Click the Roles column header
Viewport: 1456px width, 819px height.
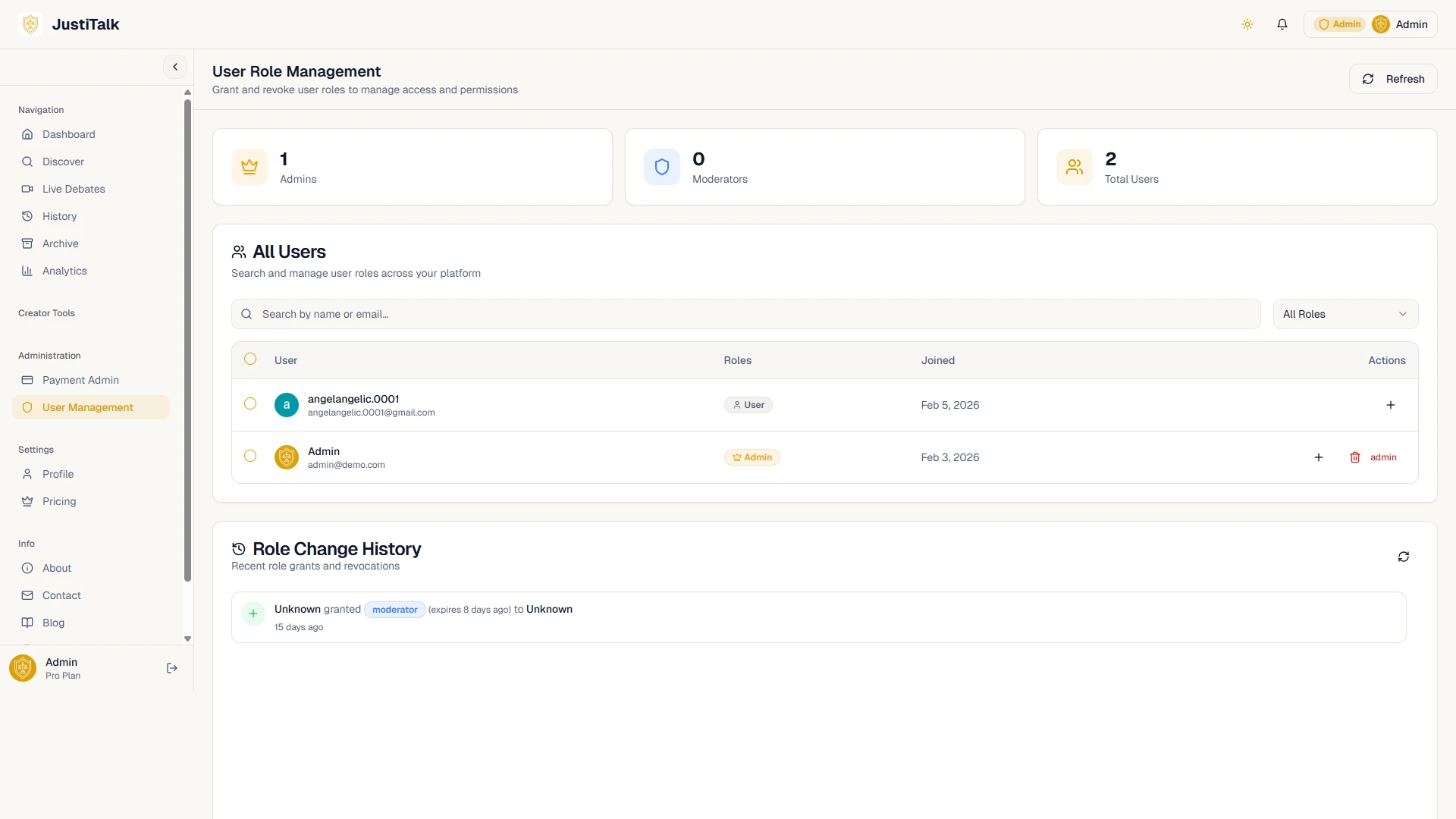pos(738,360)
